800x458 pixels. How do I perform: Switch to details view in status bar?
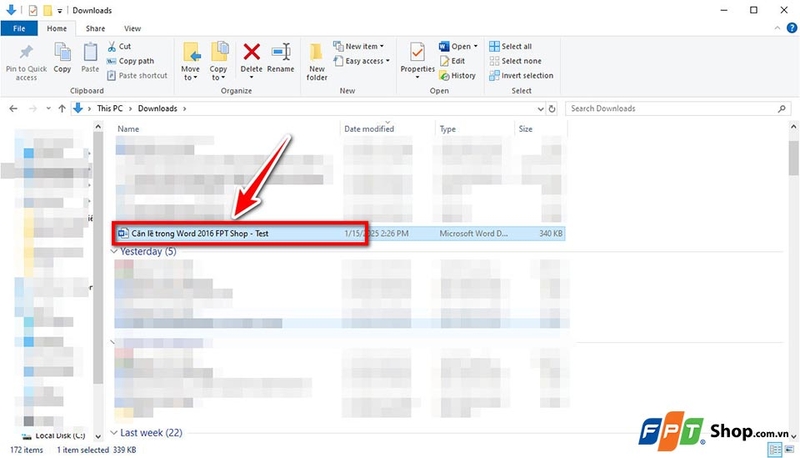pos(774,450)
